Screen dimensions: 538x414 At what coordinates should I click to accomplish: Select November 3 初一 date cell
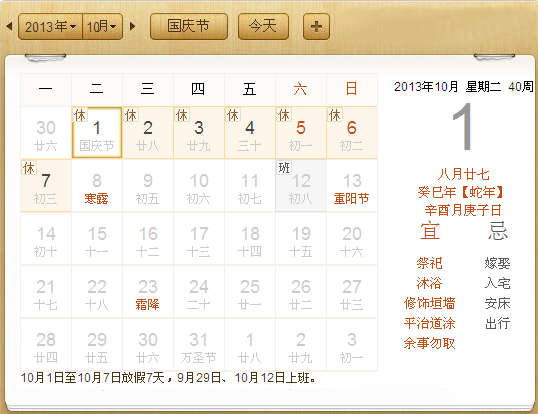coord(352,345)
